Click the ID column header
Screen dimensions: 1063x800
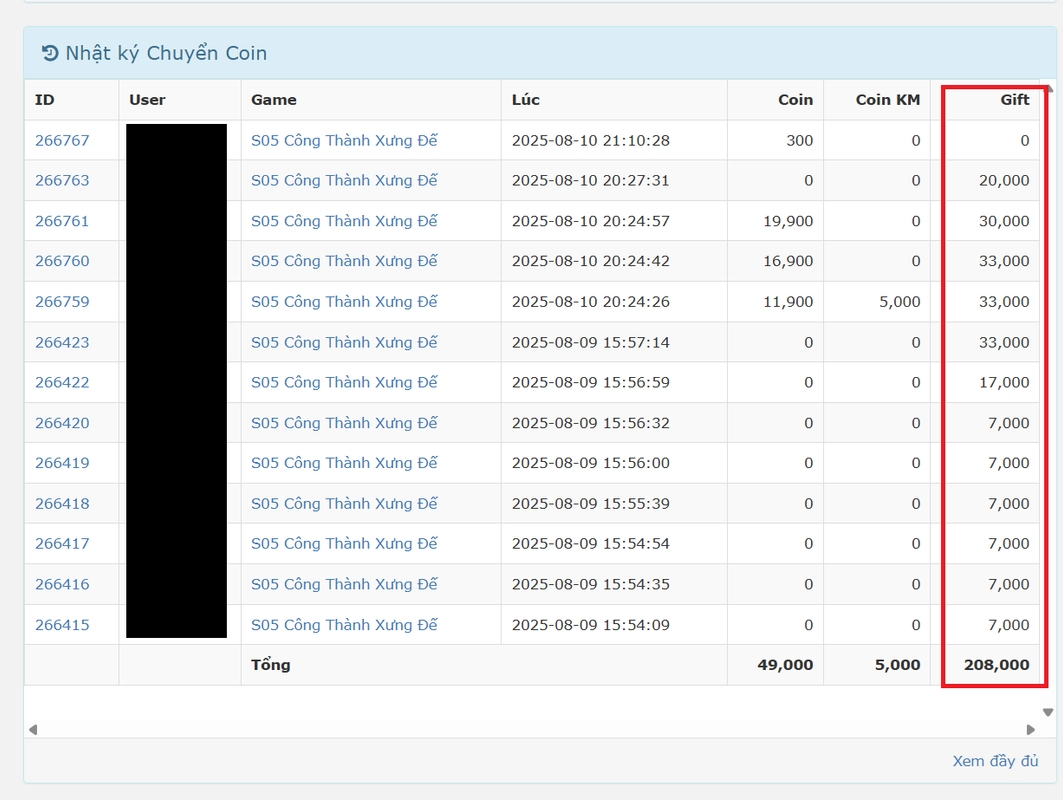pos(44,100)
